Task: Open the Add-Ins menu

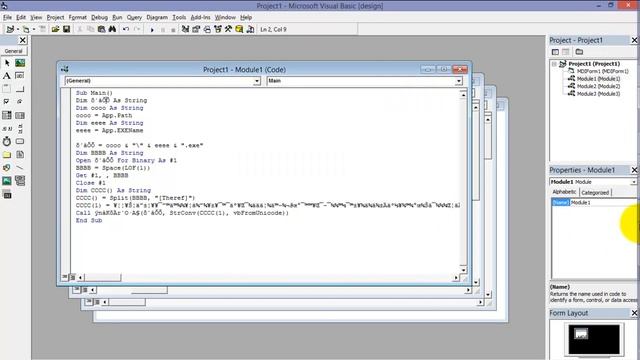Action: pyautogui.click(x=200, y=17)
